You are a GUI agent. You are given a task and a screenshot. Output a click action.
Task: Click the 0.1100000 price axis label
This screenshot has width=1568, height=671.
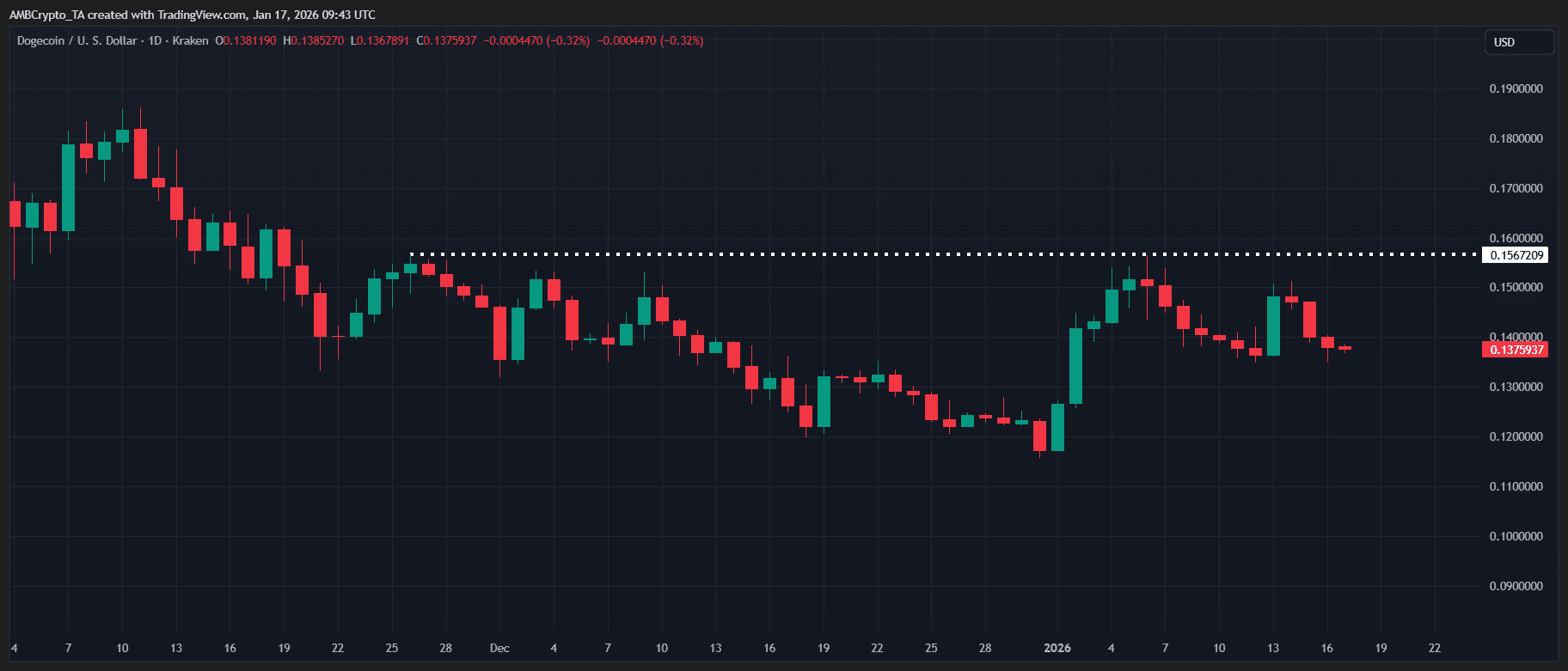coord(1516,486)
